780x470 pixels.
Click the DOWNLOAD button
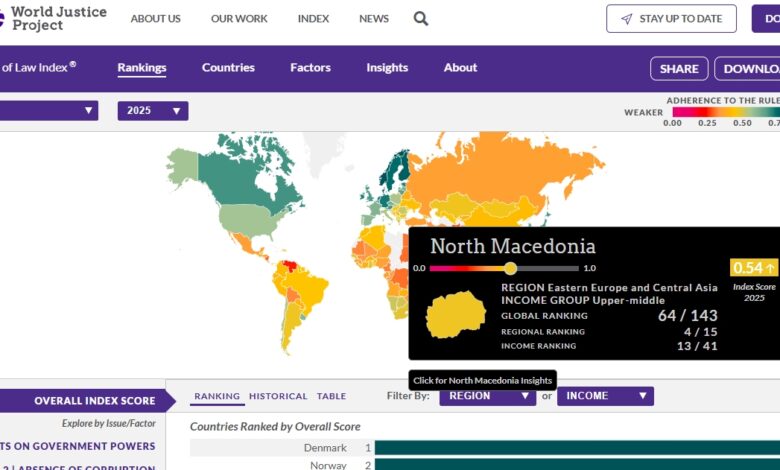click(x=747, y=69)
